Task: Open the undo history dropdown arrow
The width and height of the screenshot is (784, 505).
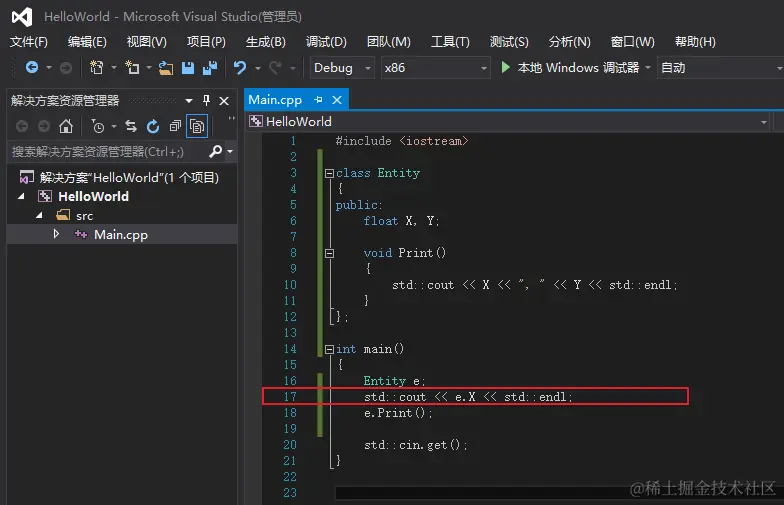Action: pyautogui.click(x=258, y=68)
